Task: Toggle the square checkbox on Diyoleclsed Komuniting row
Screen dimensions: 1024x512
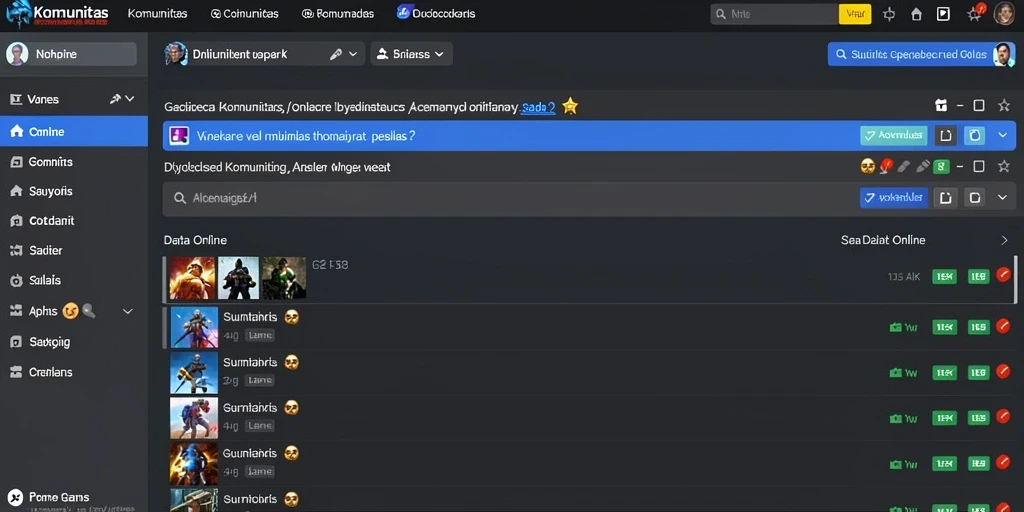Action: [979, 167]
